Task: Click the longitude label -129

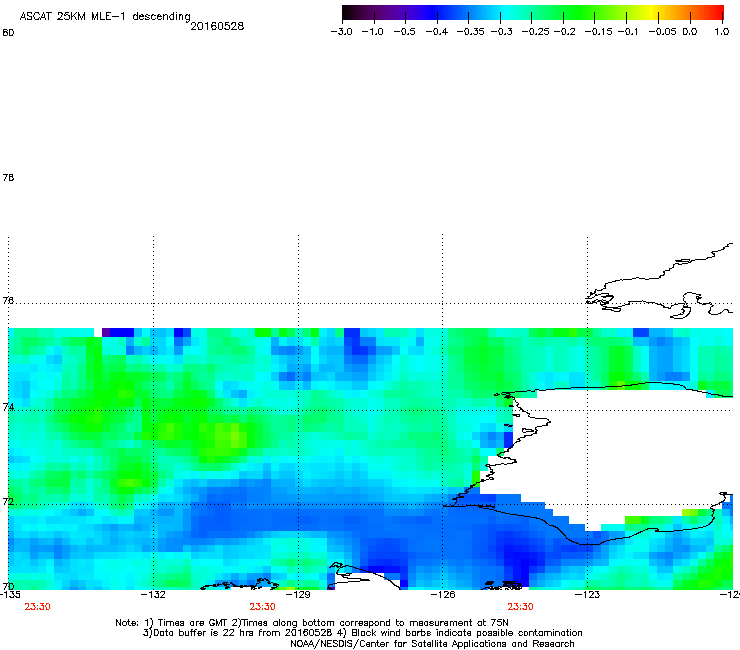Action: 298,594
